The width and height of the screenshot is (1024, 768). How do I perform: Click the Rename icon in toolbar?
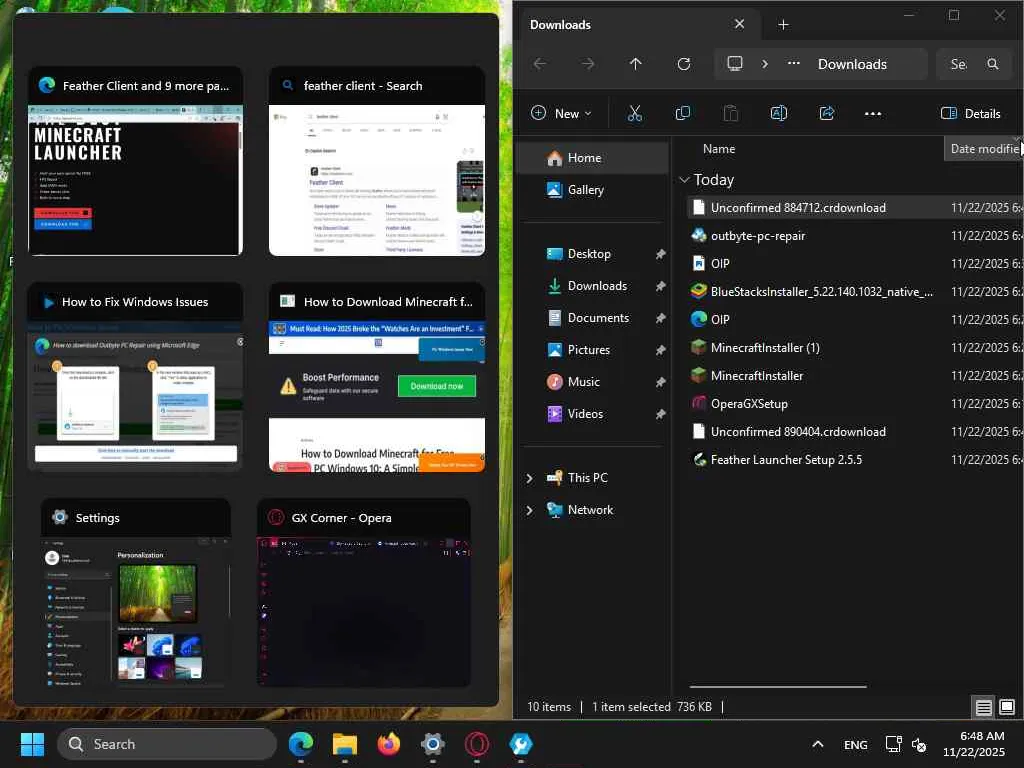[x=778, y=113]
